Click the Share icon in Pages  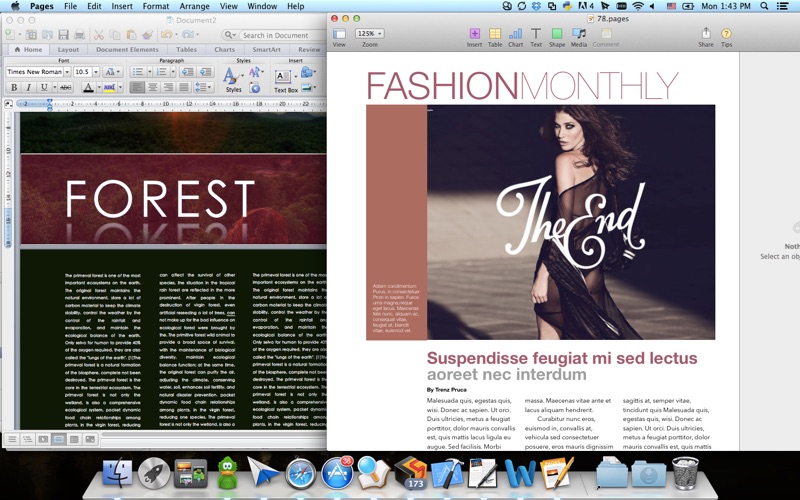click(706, 33)
